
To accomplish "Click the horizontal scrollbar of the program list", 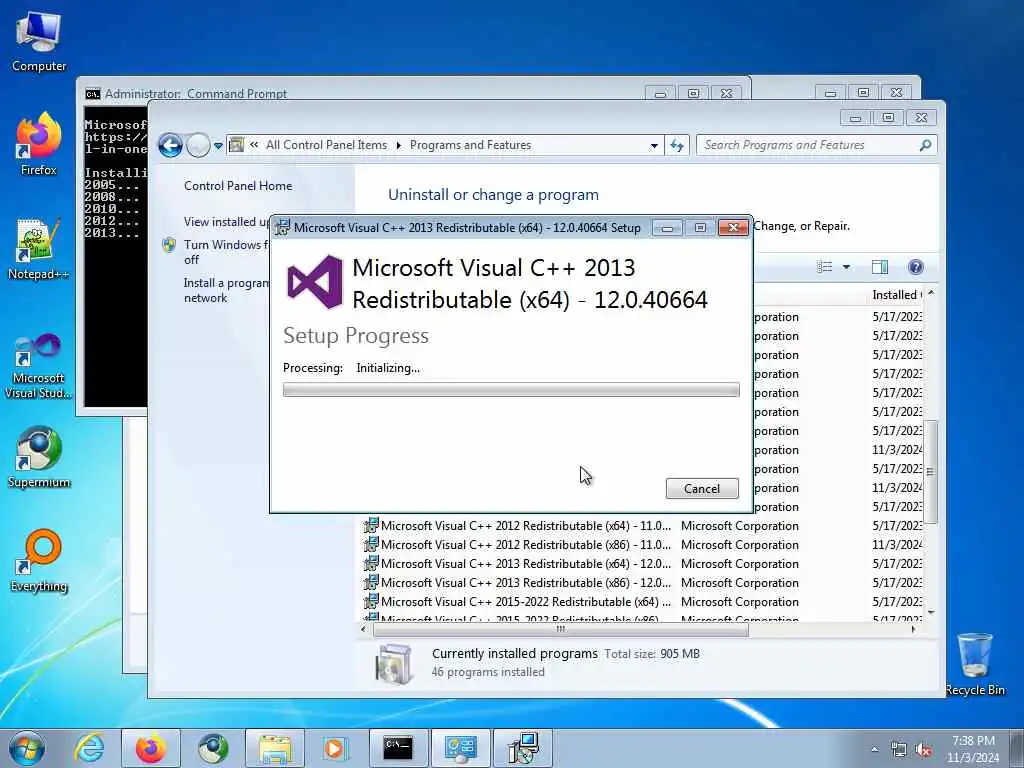I will point(560,630).
